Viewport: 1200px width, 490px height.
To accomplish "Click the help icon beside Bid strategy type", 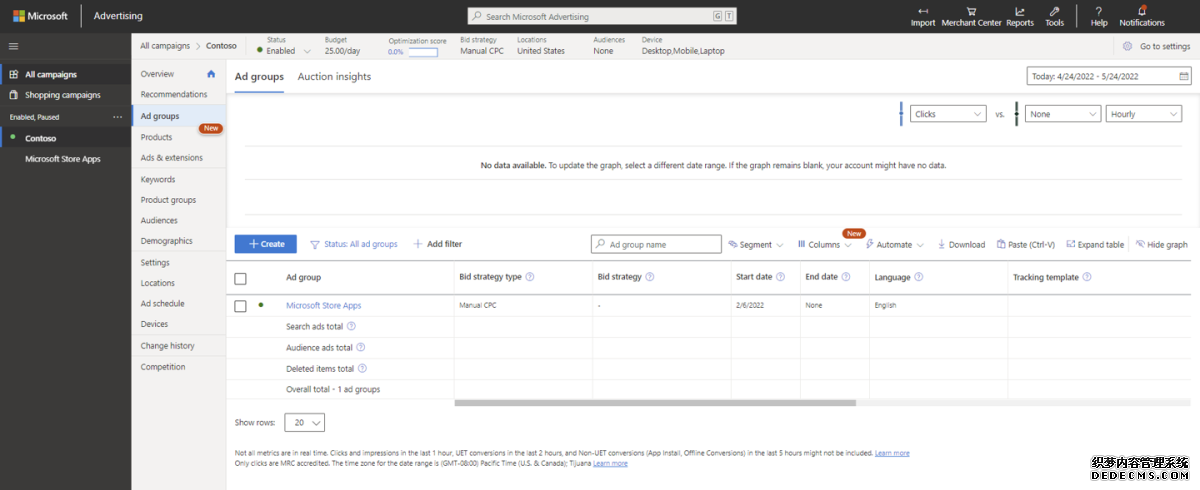I will (530, 277).
